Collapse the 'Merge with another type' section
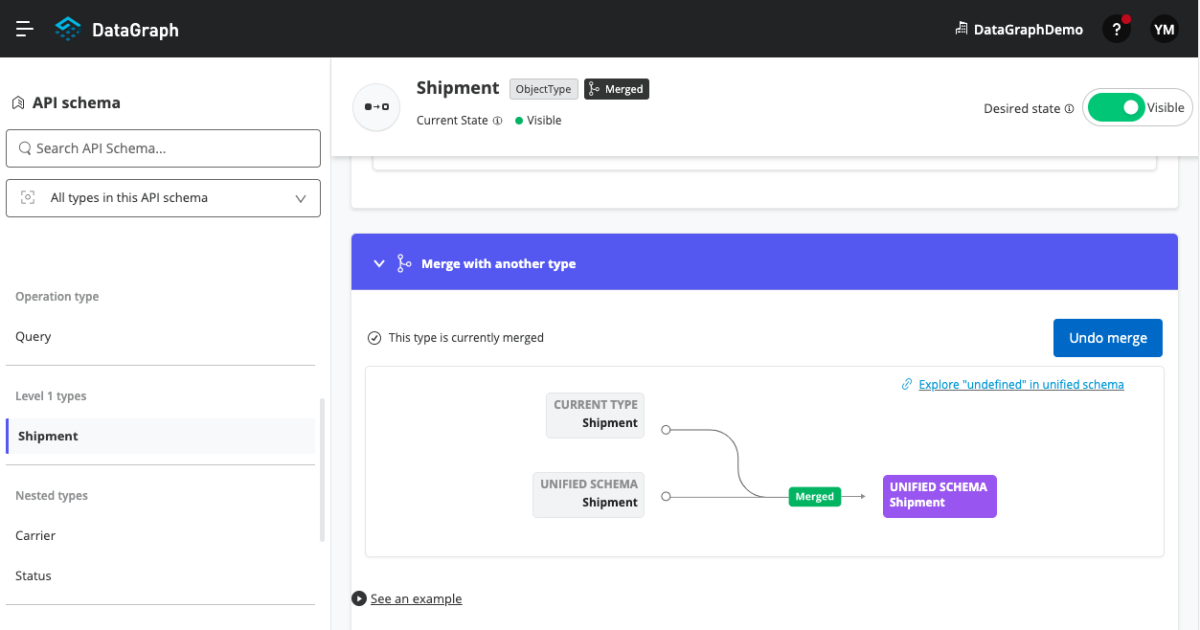 (379, 263)
